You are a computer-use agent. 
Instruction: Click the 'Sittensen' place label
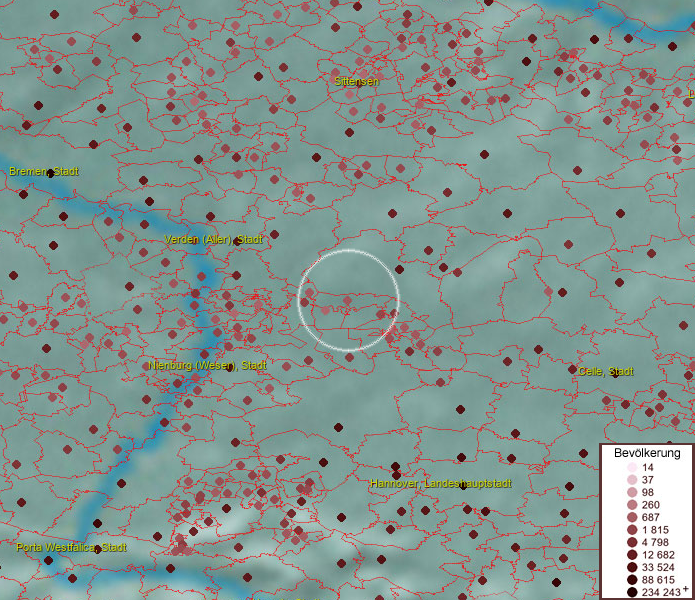[356, 81]
